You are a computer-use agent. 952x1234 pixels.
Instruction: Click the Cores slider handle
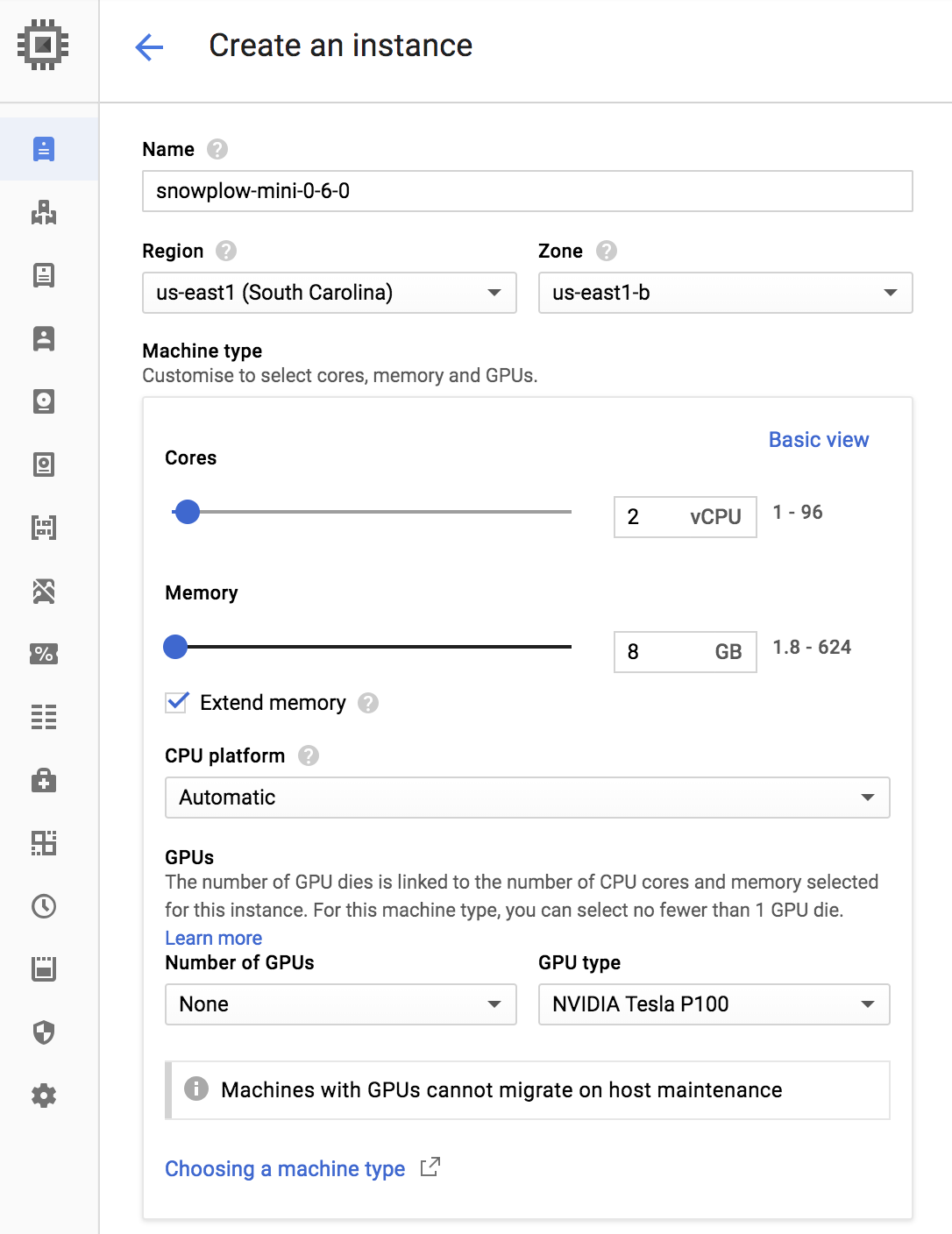pos(188,512)
